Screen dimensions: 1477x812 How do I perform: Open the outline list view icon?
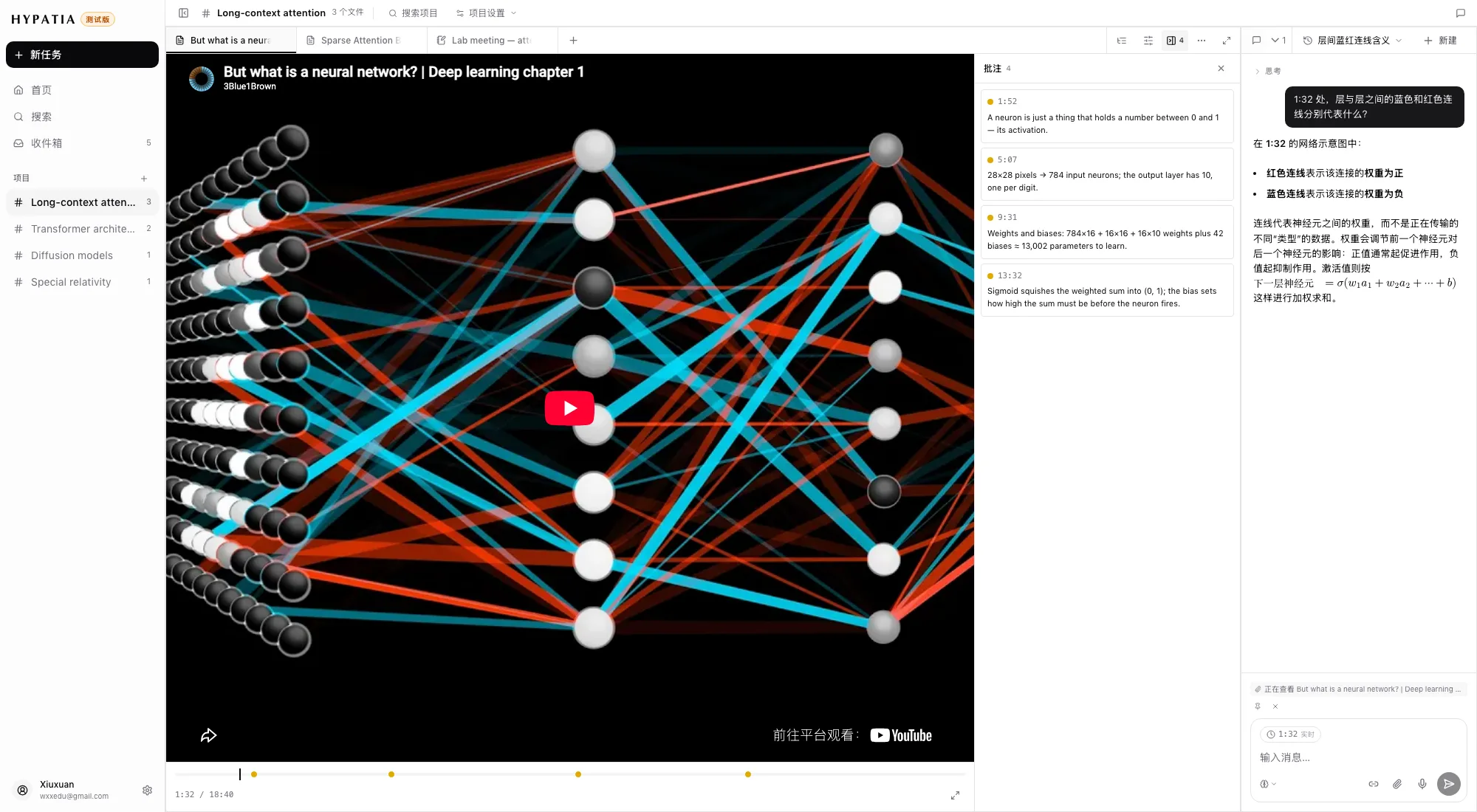tap(1122, 41)
